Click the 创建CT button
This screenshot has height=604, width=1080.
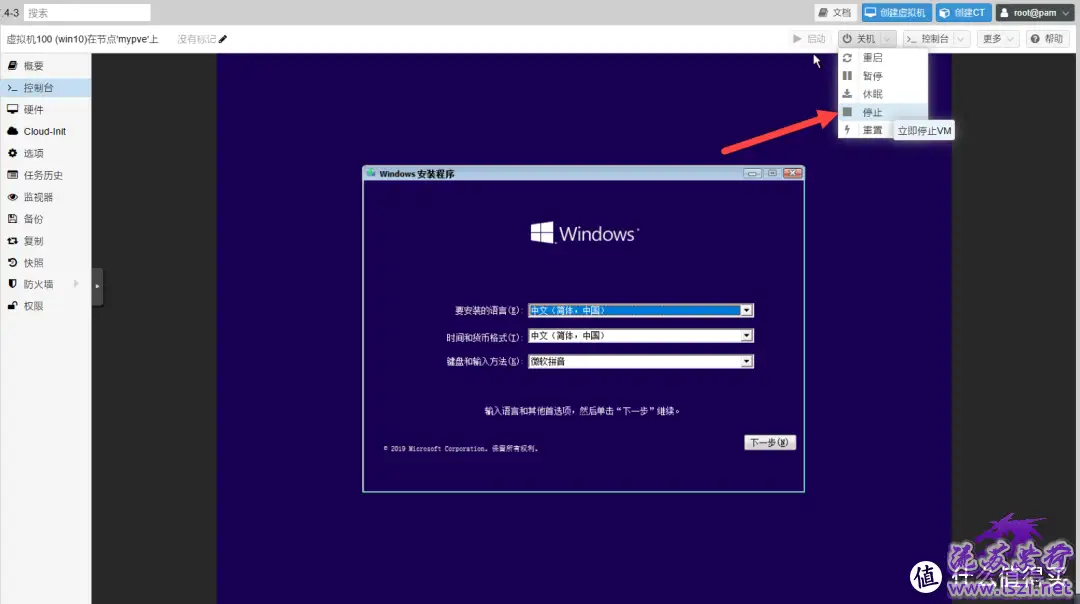[x=963, y=12]
